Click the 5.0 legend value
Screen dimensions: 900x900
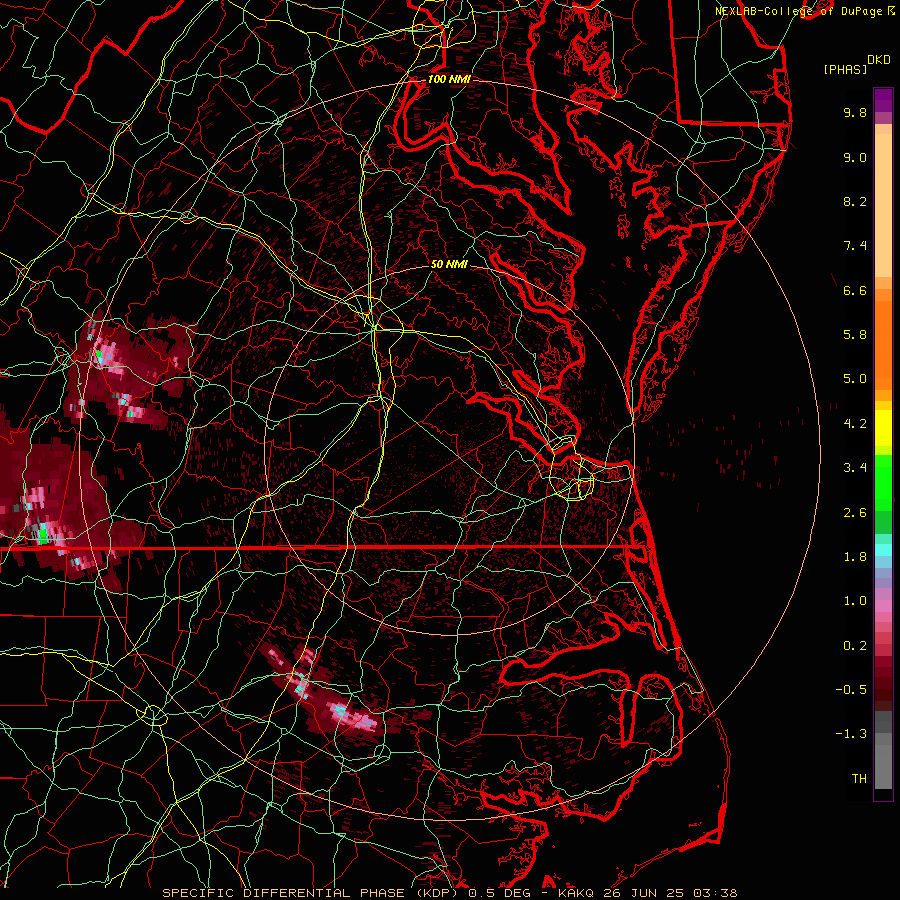(855, 379)
